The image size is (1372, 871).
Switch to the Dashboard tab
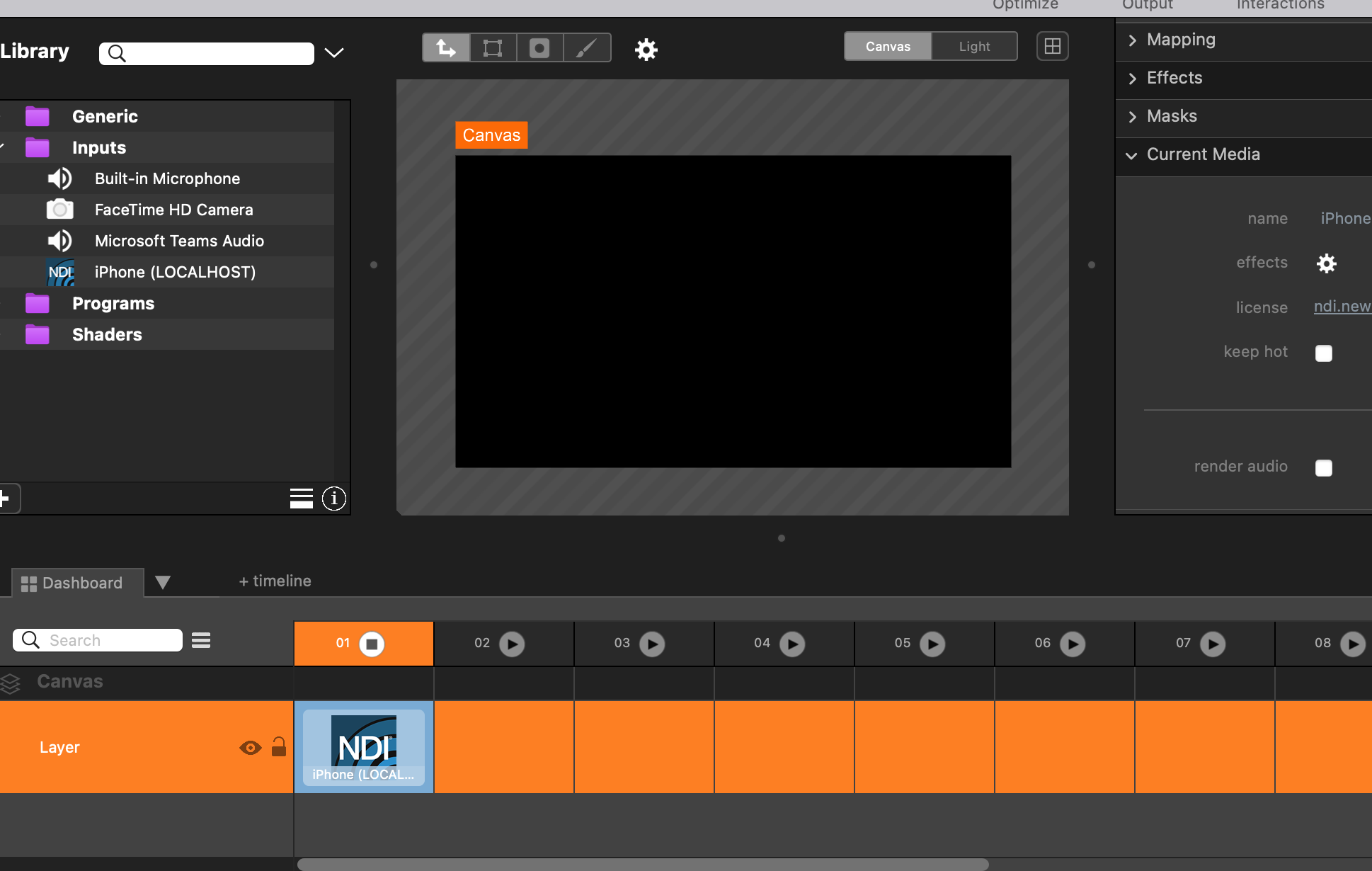tap(73, 583)
